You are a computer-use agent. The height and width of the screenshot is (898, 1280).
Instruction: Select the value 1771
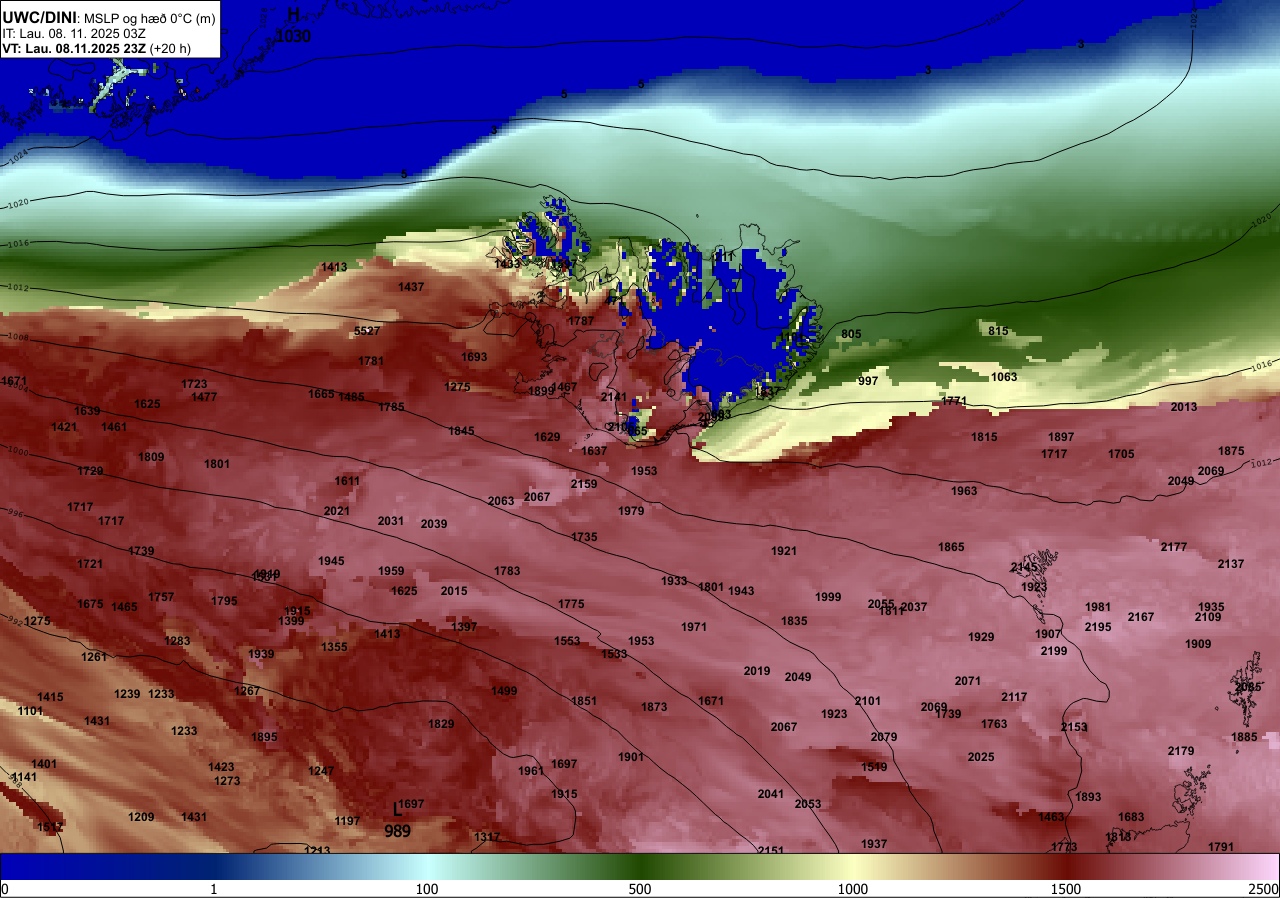[955, 401]
